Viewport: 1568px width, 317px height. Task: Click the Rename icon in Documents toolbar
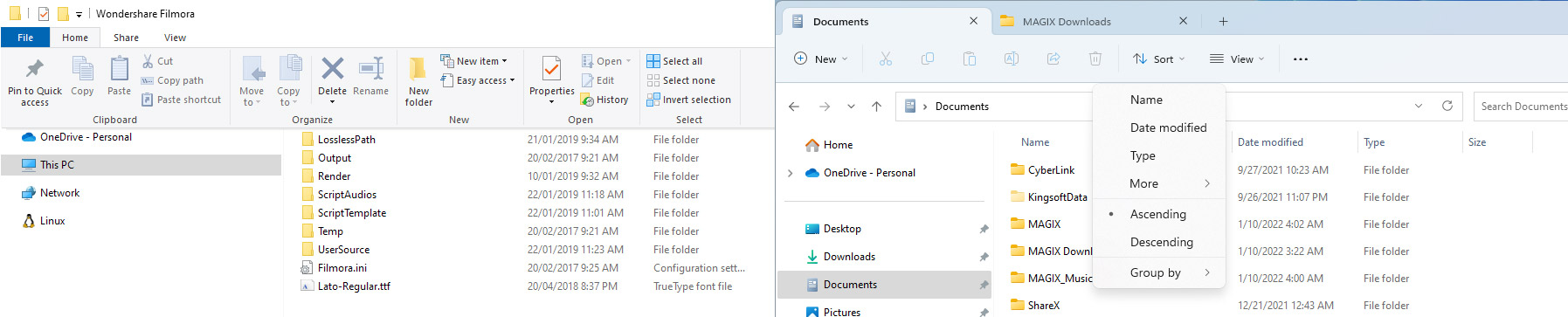pyautogui.click(x=1011, y=59)
